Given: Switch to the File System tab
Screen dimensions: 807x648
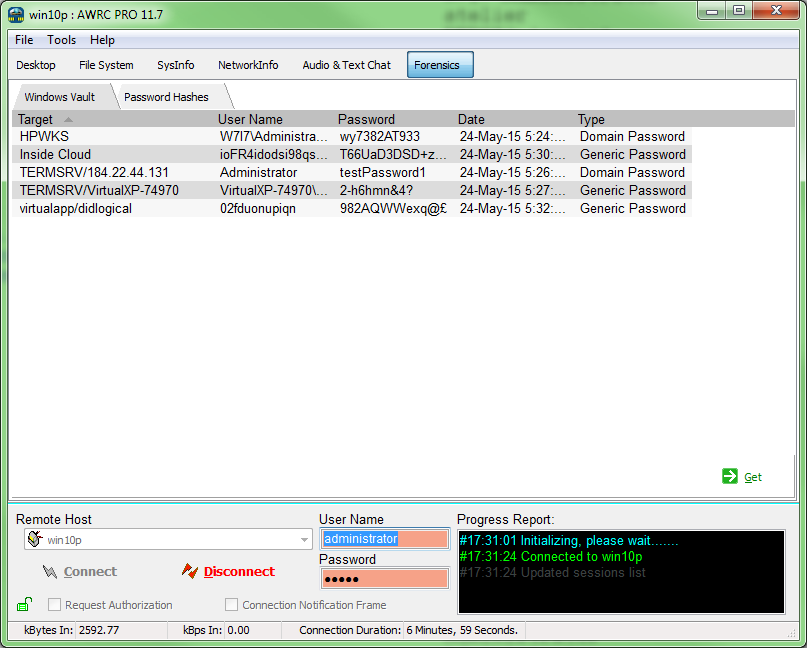Looking at the screenshot, I should click(x=106, y=65).
